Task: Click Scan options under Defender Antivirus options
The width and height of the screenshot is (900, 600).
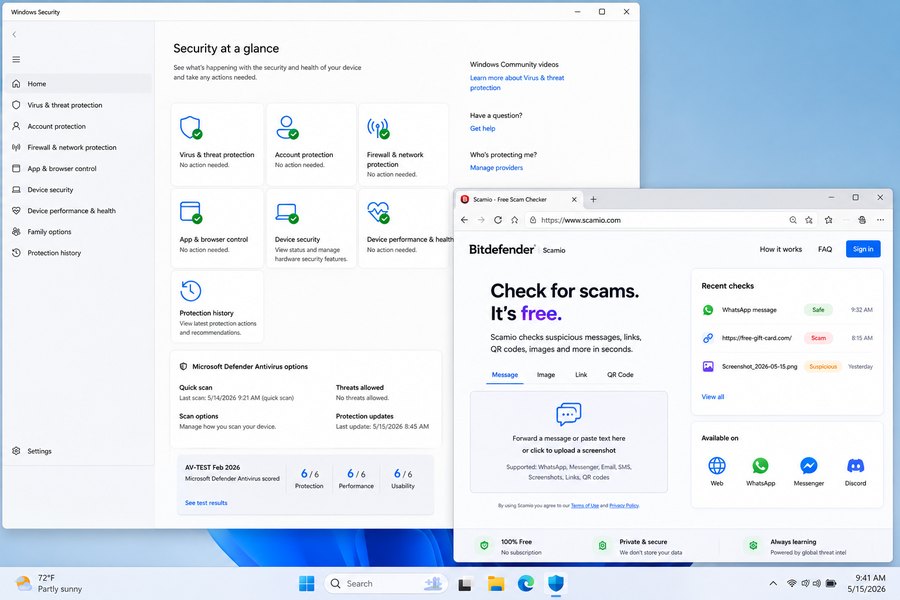Action: click(x=199, y=416)
